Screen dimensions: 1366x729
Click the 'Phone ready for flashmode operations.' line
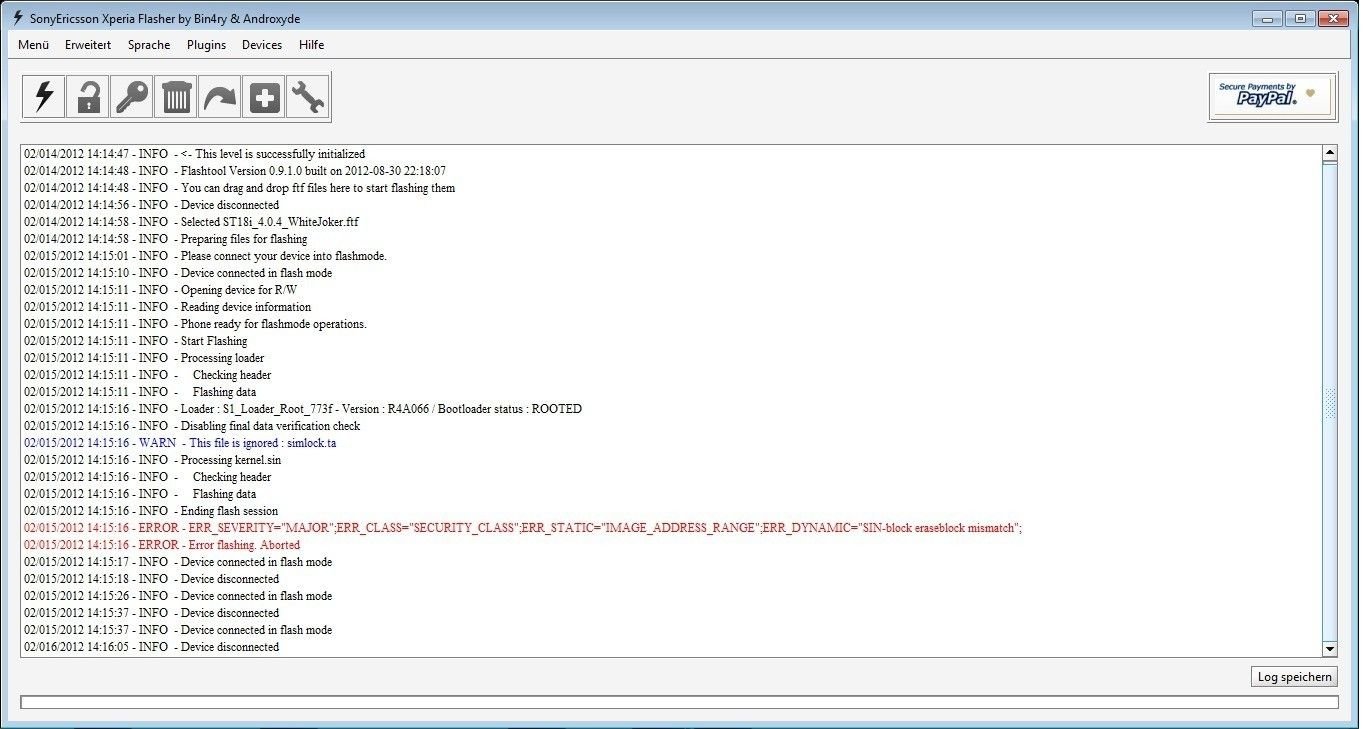[x=196, y=324]
